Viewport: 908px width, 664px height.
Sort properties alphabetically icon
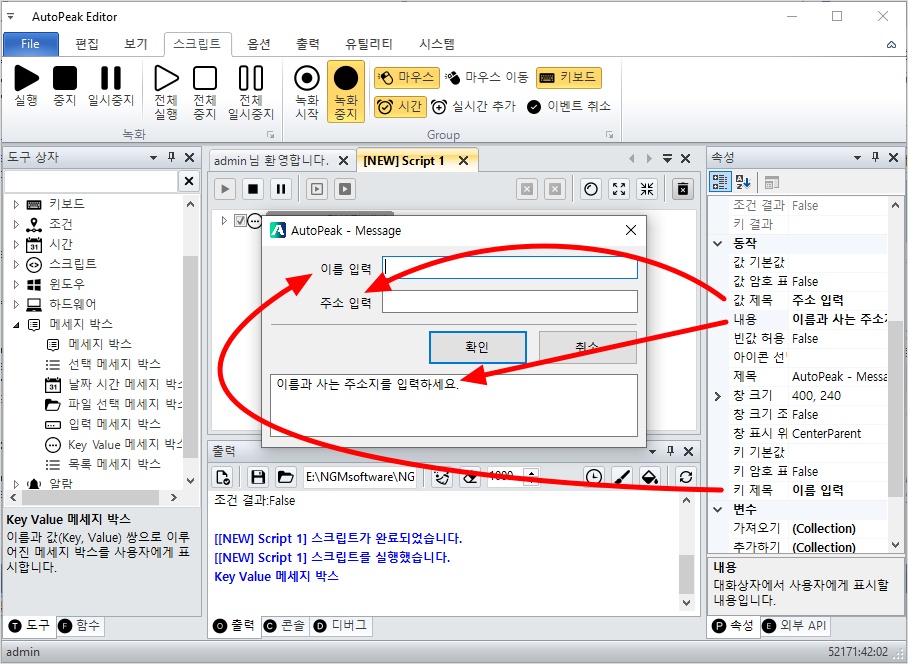pyautogui.click(x=742, y=182)
